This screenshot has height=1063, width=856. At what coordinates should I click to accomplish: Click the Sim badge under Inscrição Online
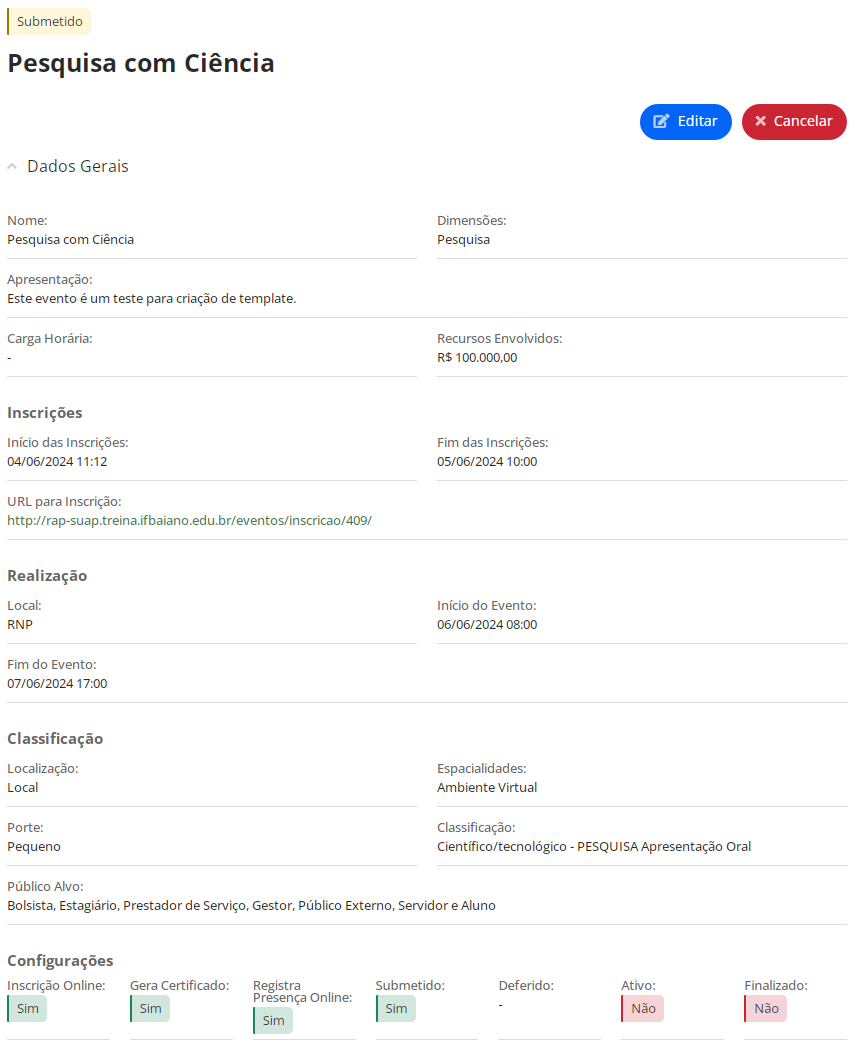[27, 1008]
